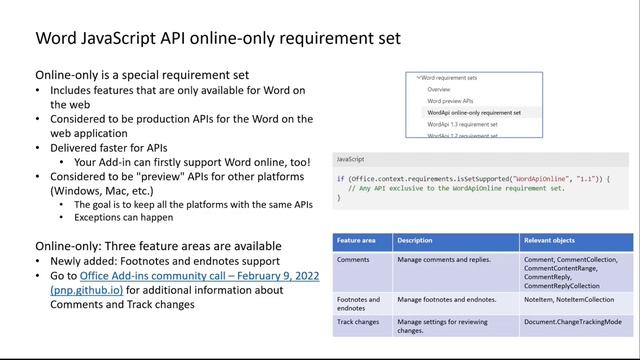Click 'Online-only: Three feature areas are available' heading

pyautogui.click(x=158, y=246)
